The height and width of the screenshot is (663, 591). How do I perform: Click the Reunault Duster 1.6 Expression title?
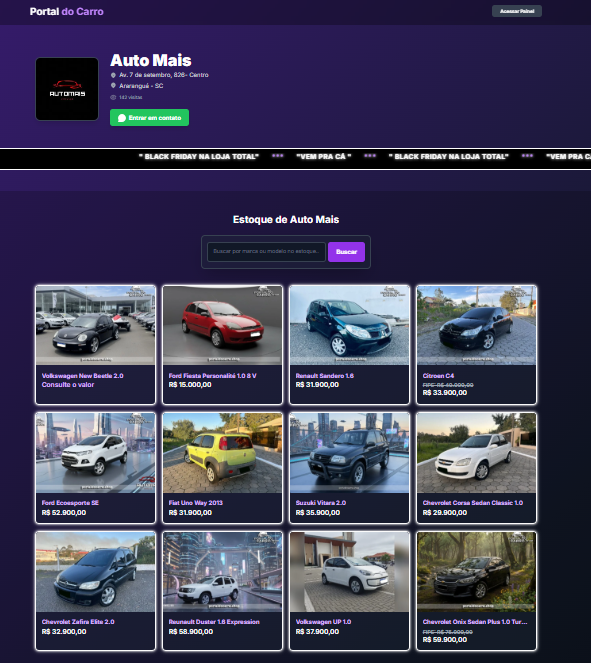click(214, 622)
